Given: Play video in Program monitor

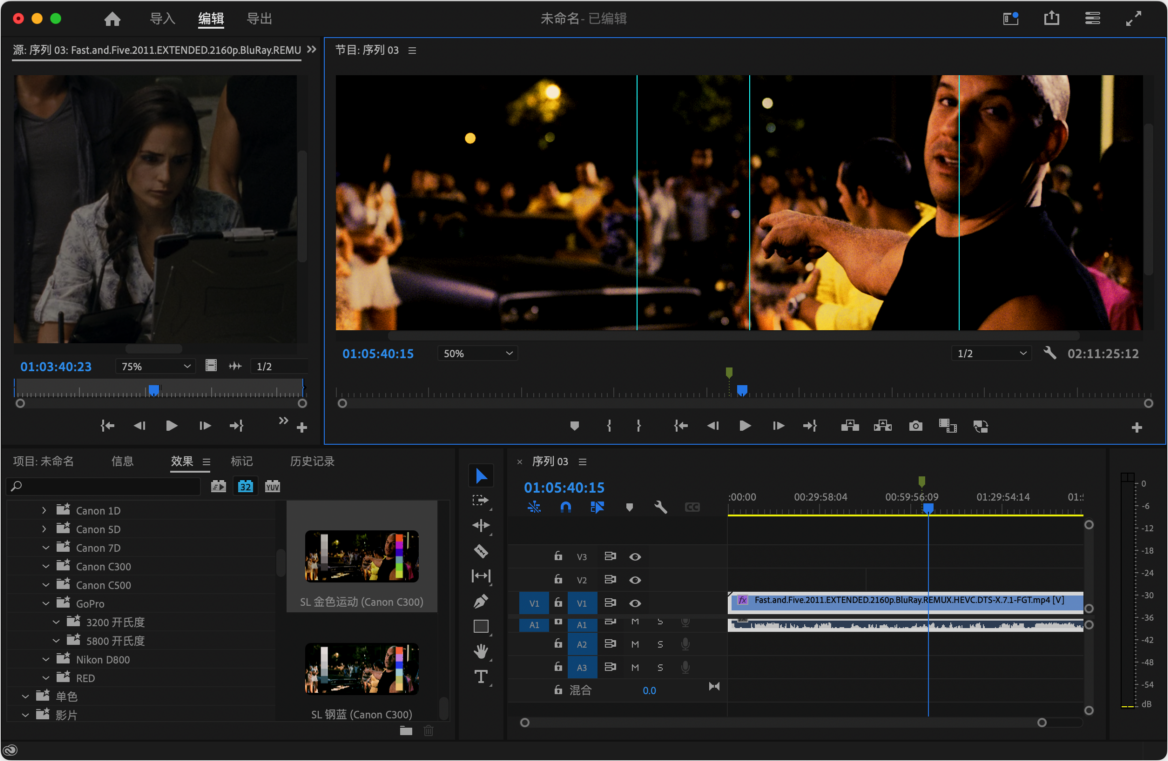Looking at the screenshot, I should tap(745, 426).
